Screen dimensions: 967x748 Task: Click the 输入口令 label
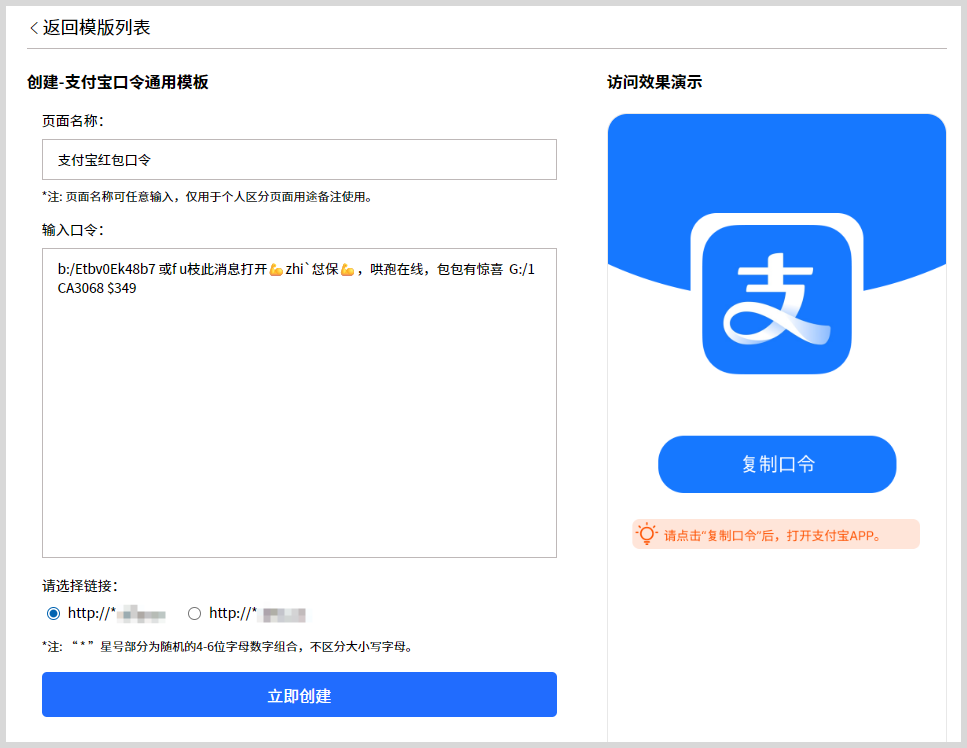(73, 230)
